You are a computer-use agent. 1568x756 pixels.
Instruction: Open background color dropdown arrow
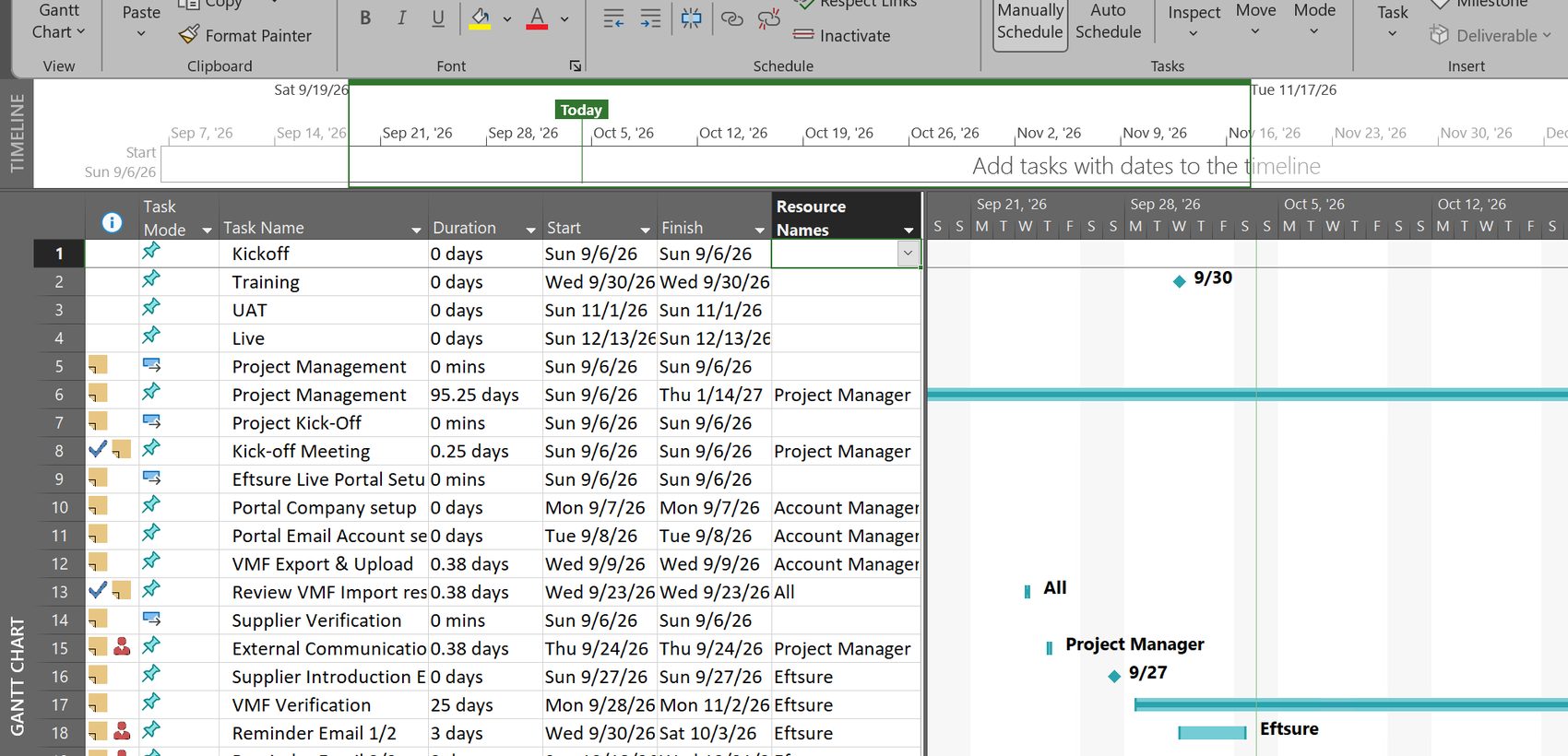[506, 18]
